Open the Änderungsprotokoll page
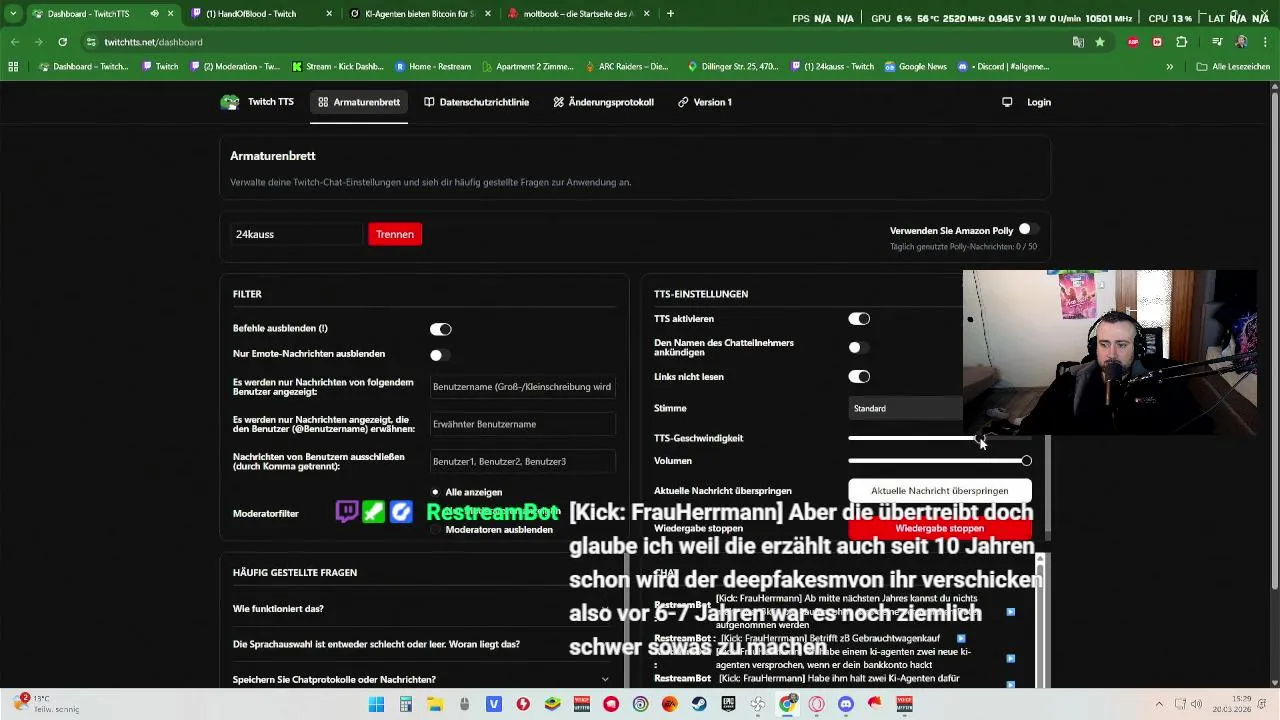The image size is (1280, 720). pyautogui.click(x=603, y=102)
